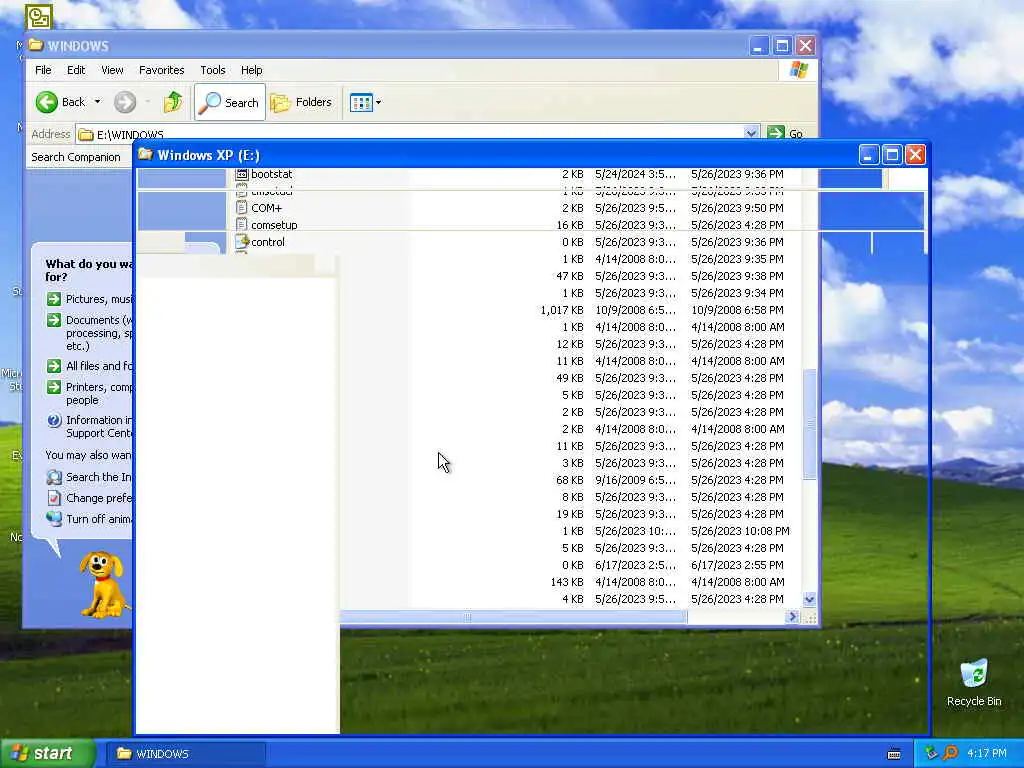Viewport: 1024px width, 768px height.
Task: Click the Search the Internet link
Action: coord(89,477)
